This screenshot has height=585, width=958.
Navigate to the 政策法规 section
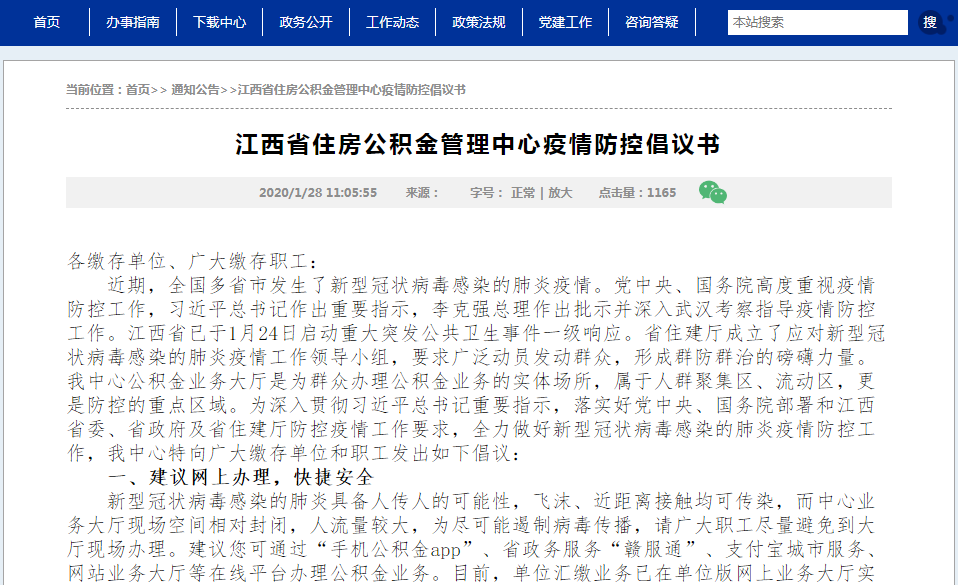click(479, 22)
